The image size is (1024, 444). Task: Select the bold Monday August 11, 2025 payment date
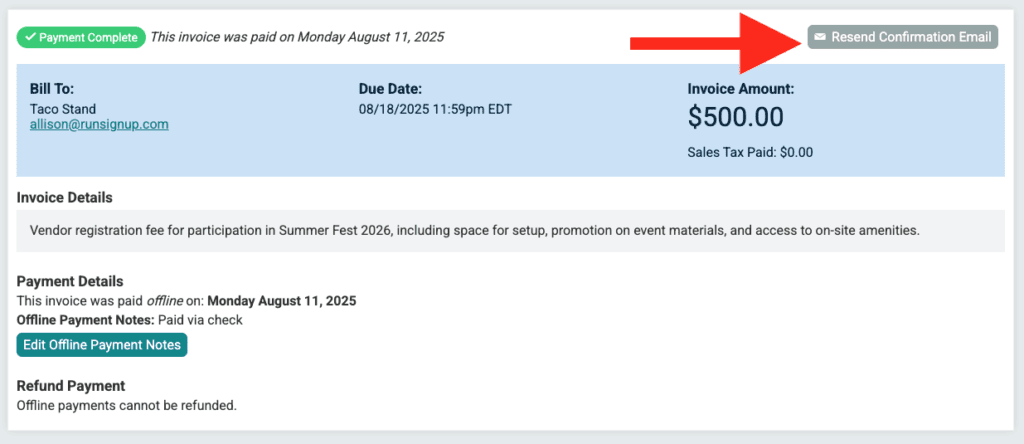(282, 301)
